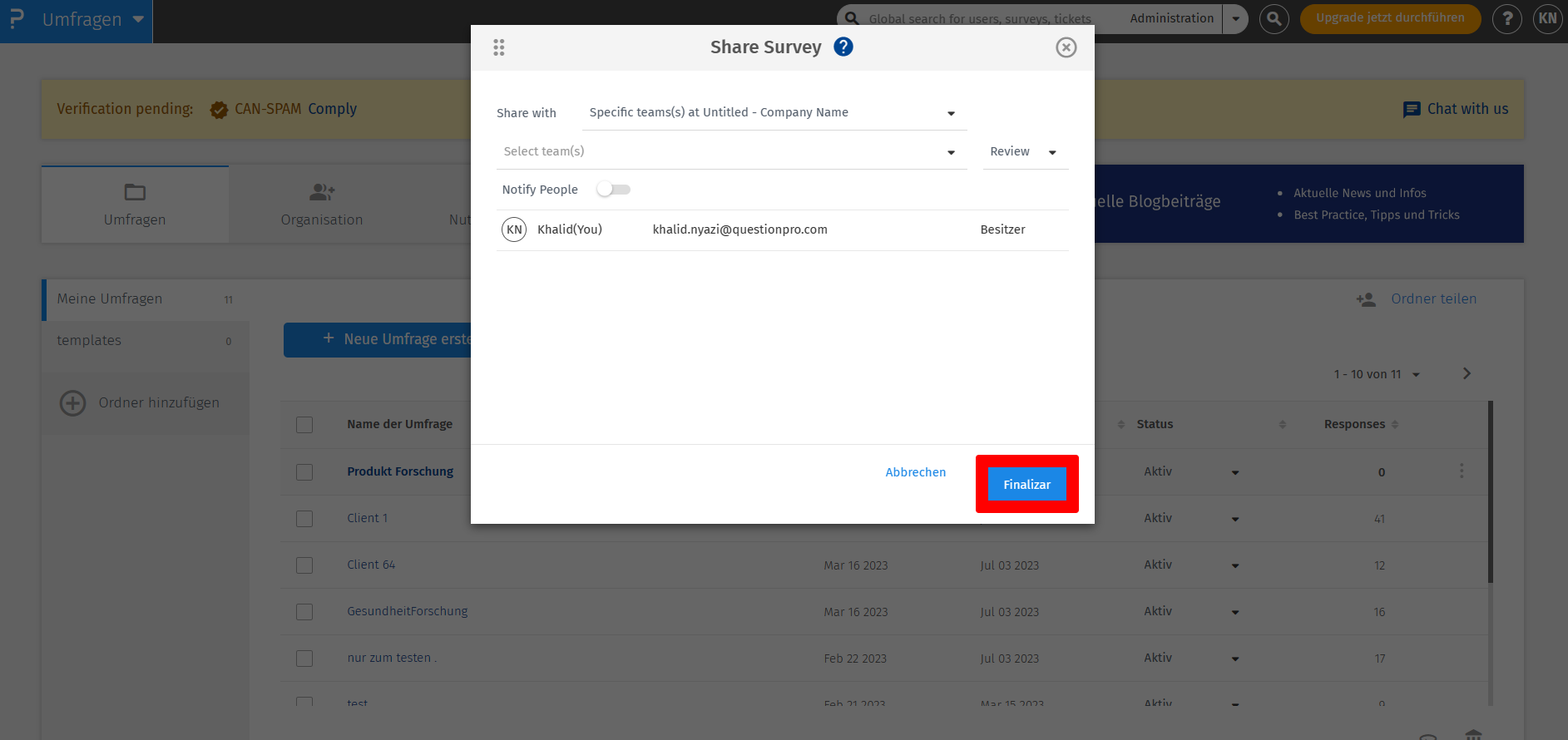
Task: Click the Organisation people icon
Action: (322, 192)
